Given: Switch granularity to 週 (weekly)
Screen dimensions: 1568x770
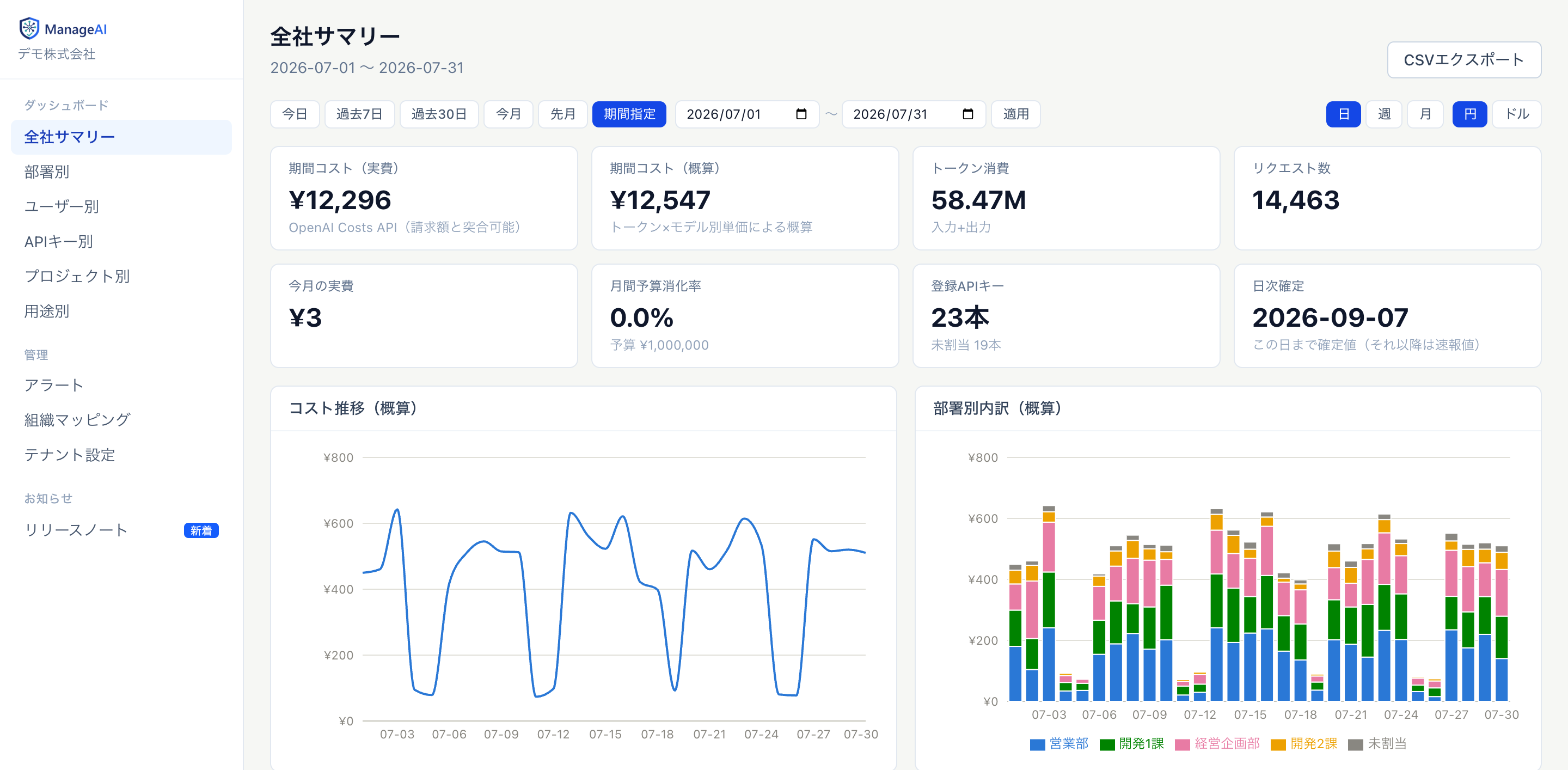Looking at the screenshot, I should tap(1384, 114).
